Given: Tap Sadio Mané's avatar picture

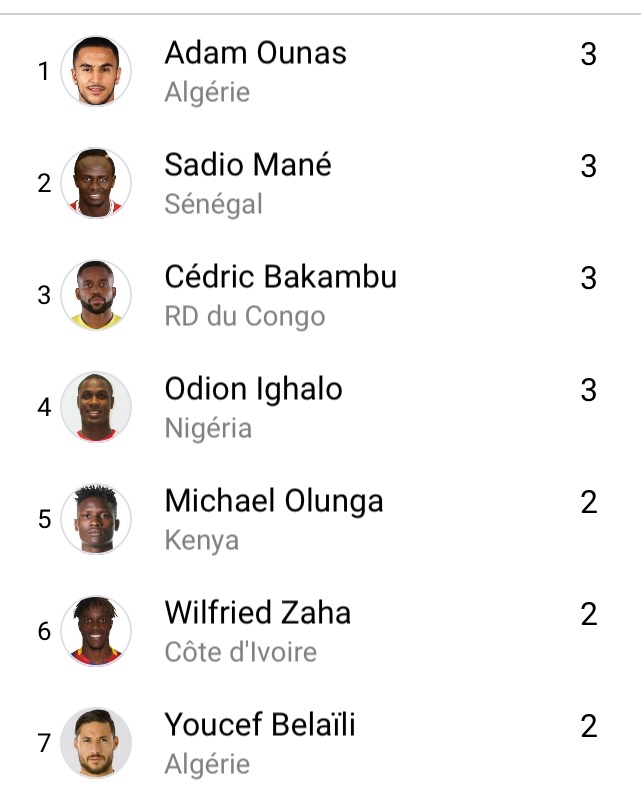Looking at the screenshot, I should pos(96,183).
